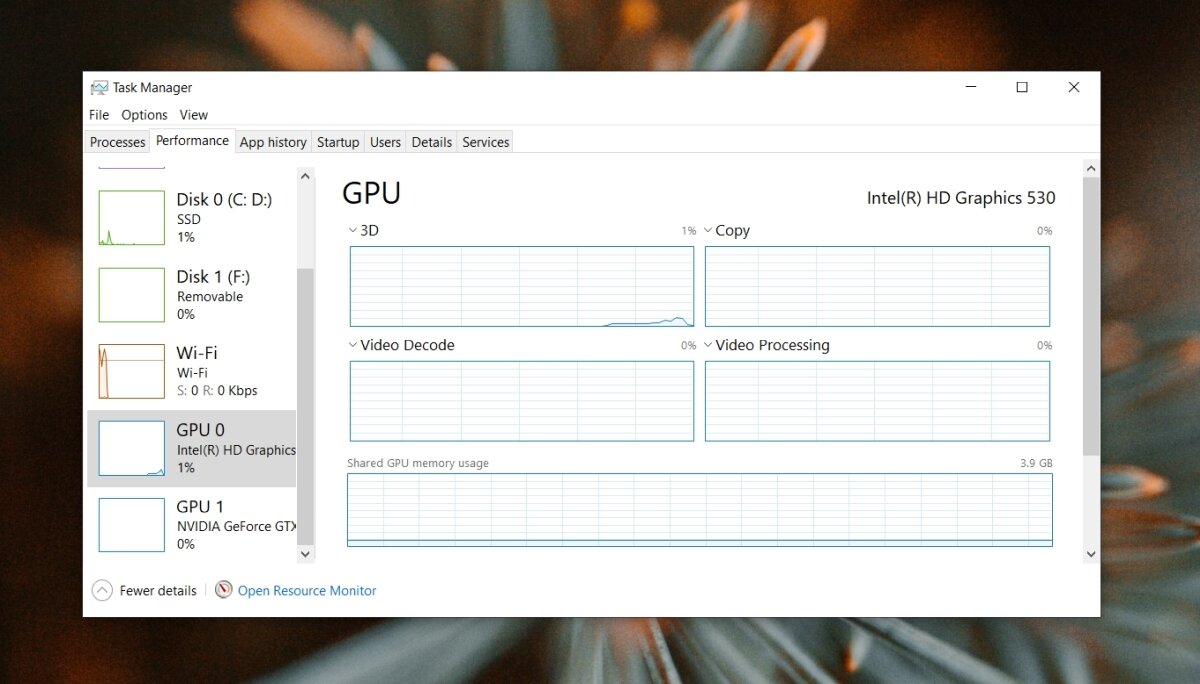Open the View menu

193,115
